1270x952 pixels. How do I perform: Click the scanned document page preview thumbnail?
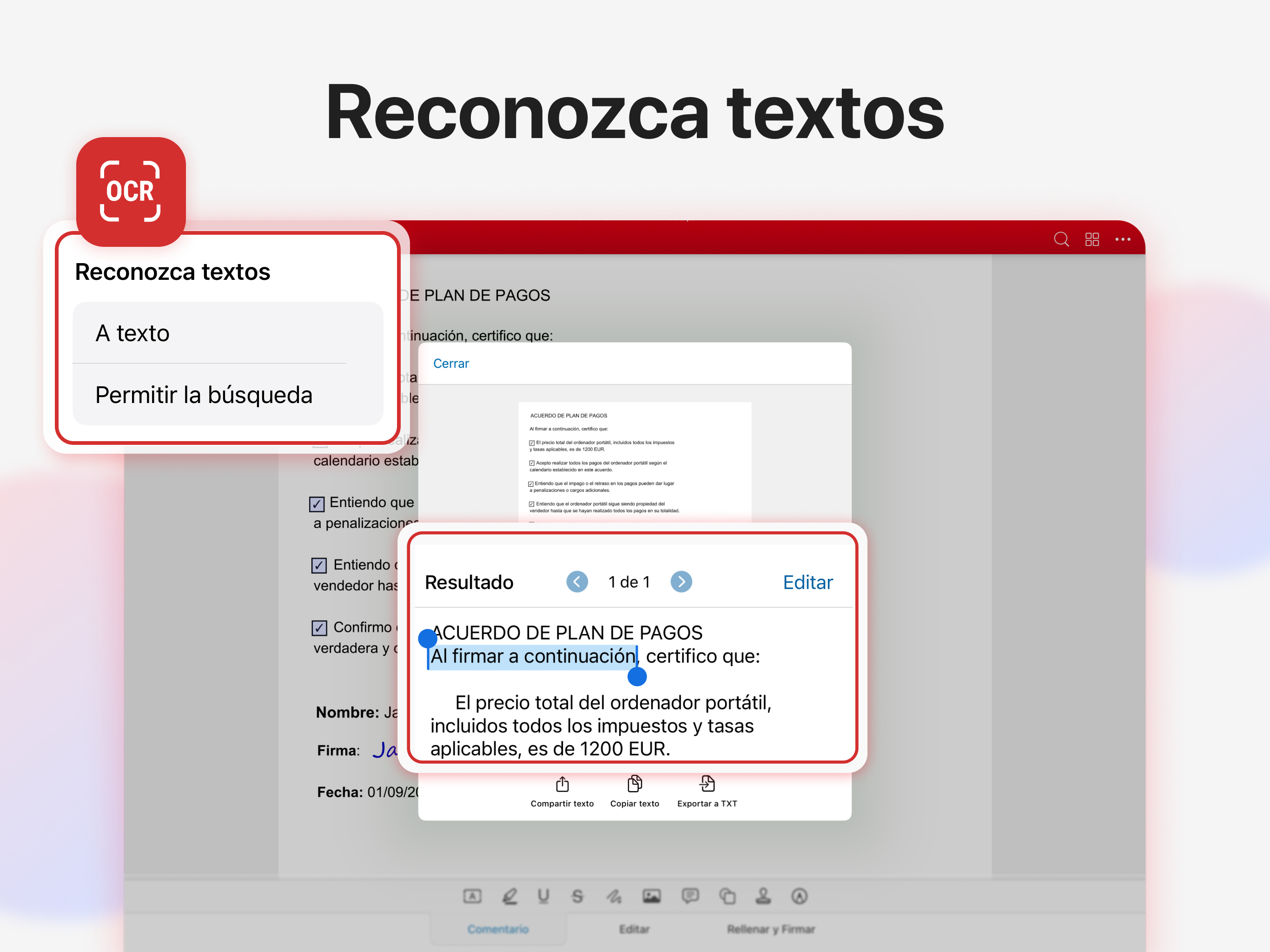click(635, 462)
